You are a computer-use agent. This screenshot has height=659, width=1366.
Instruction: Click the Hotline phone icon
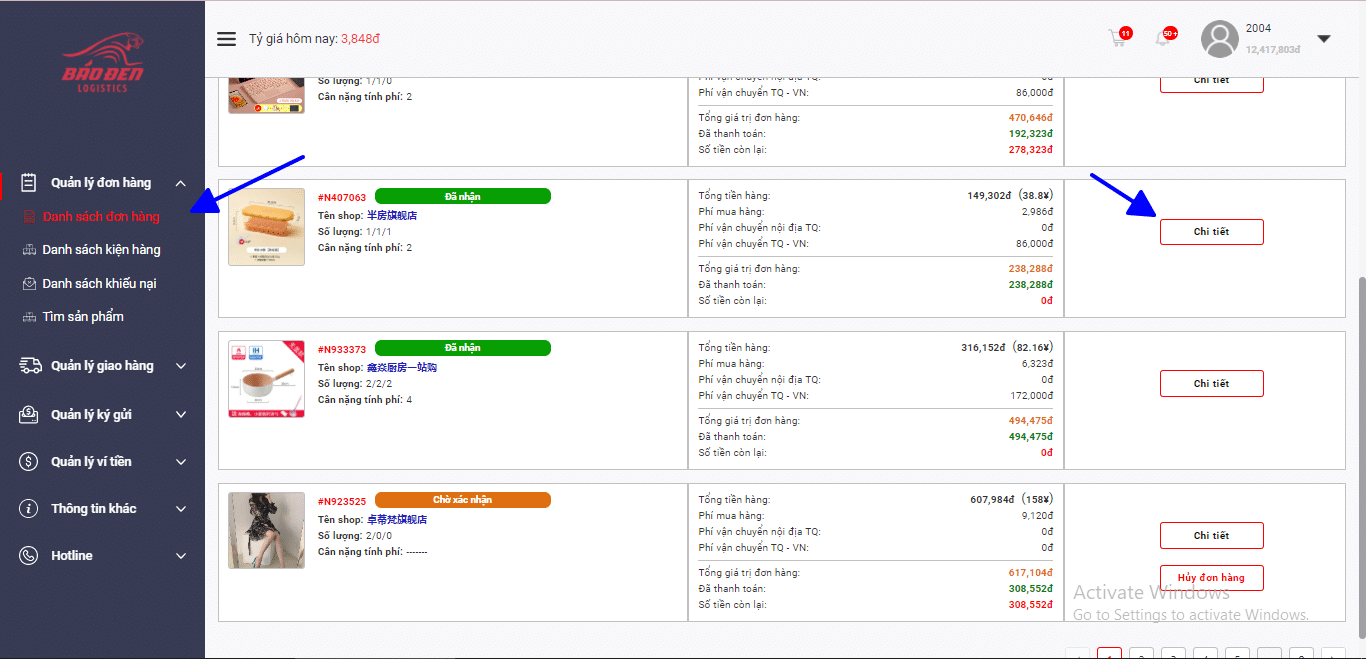[x=30, y=556]
